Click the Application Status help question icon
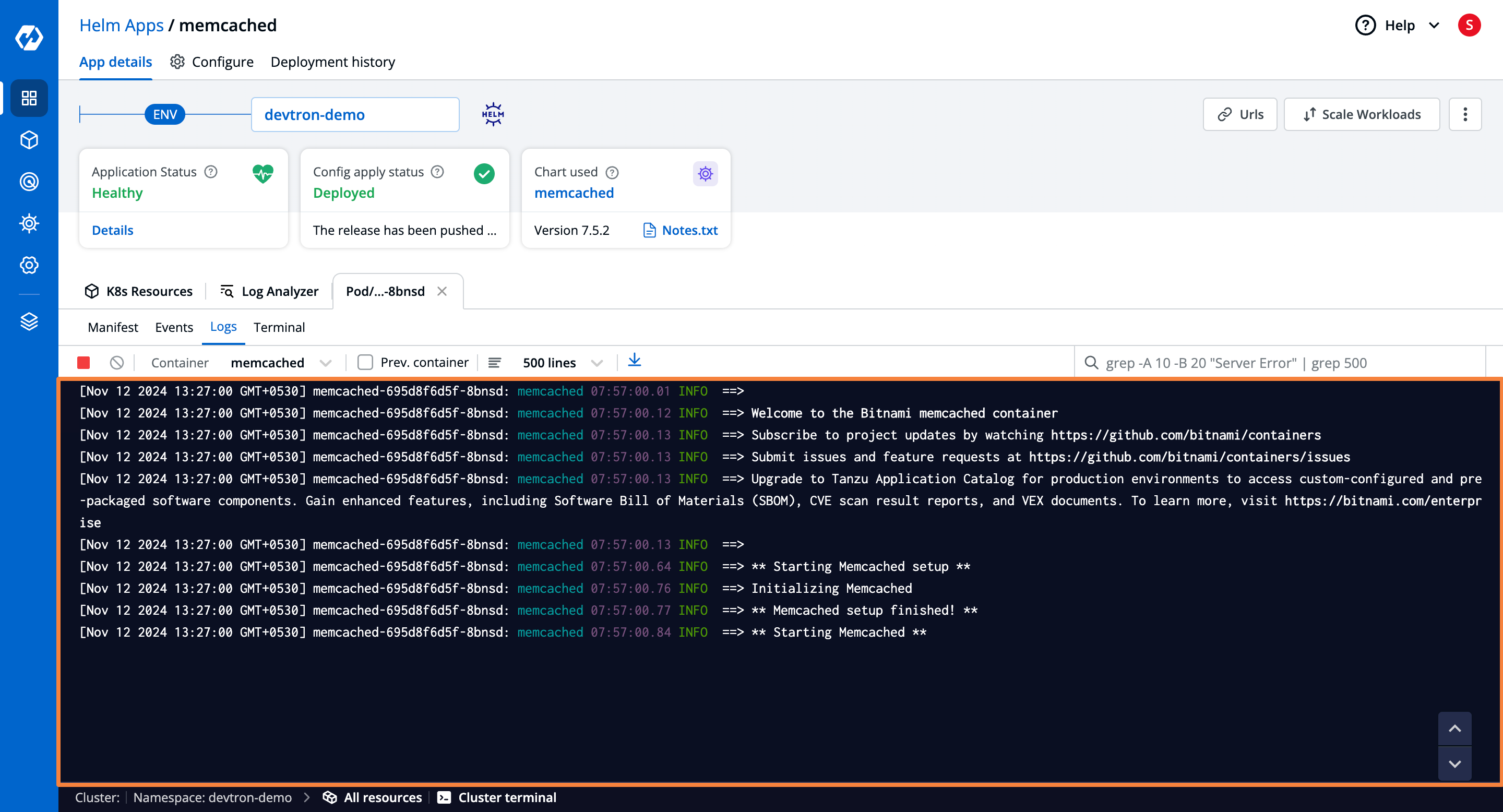Viewport: 1503px width, 812px height. point(211,172)
